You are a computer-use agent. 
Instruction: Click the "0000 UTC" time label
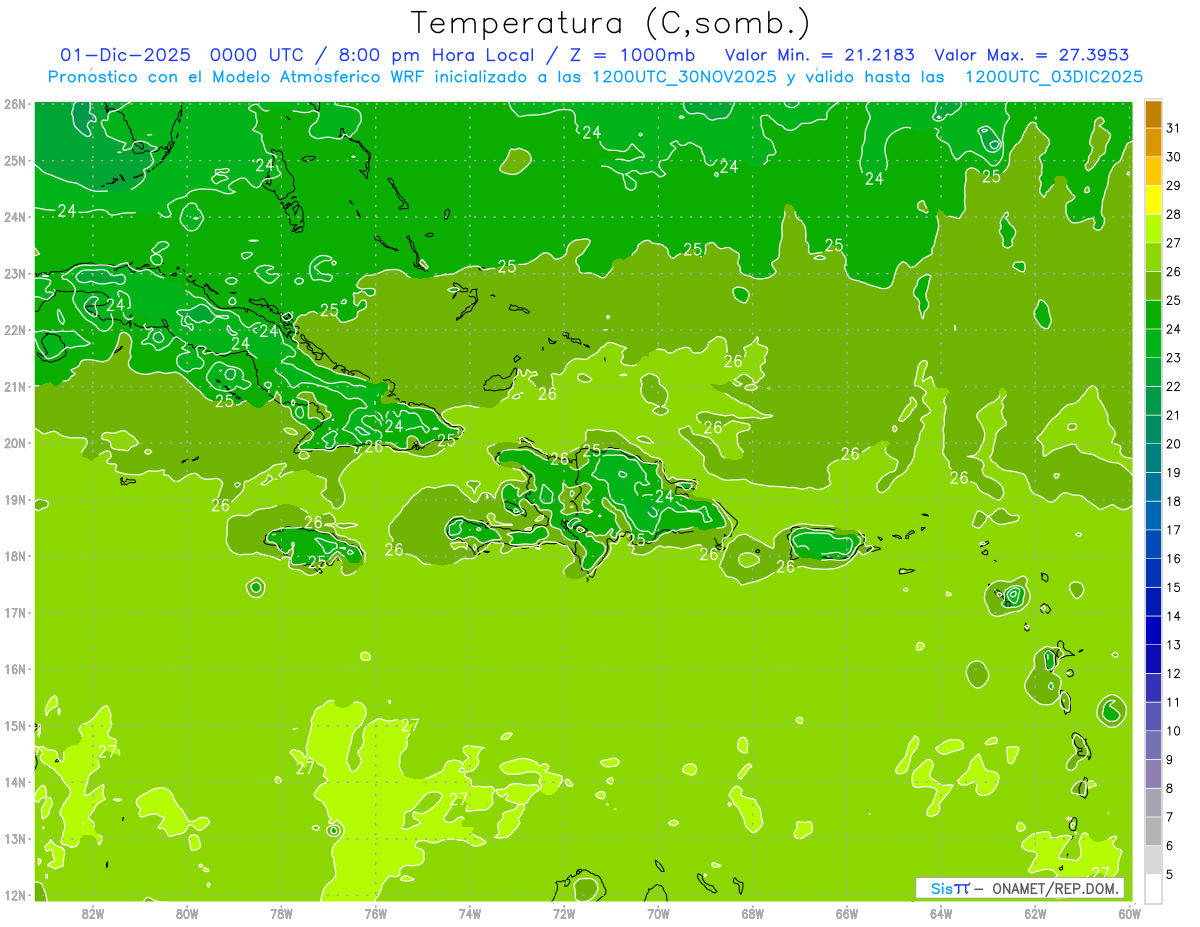[257, 55]
